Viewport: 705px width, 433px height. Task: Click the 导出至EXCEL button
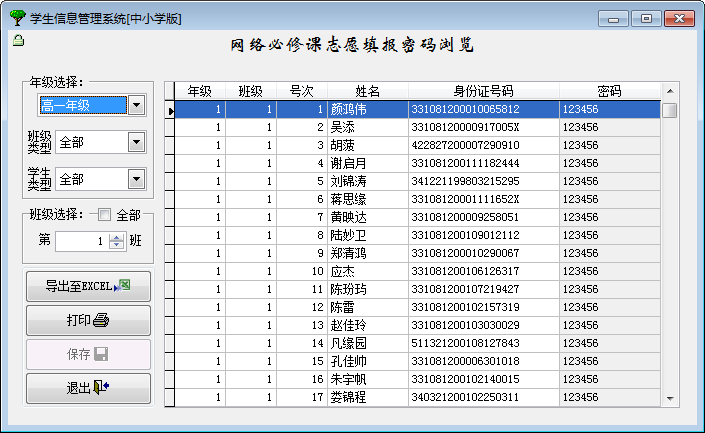pyautogui.click(x=88, y=286)
